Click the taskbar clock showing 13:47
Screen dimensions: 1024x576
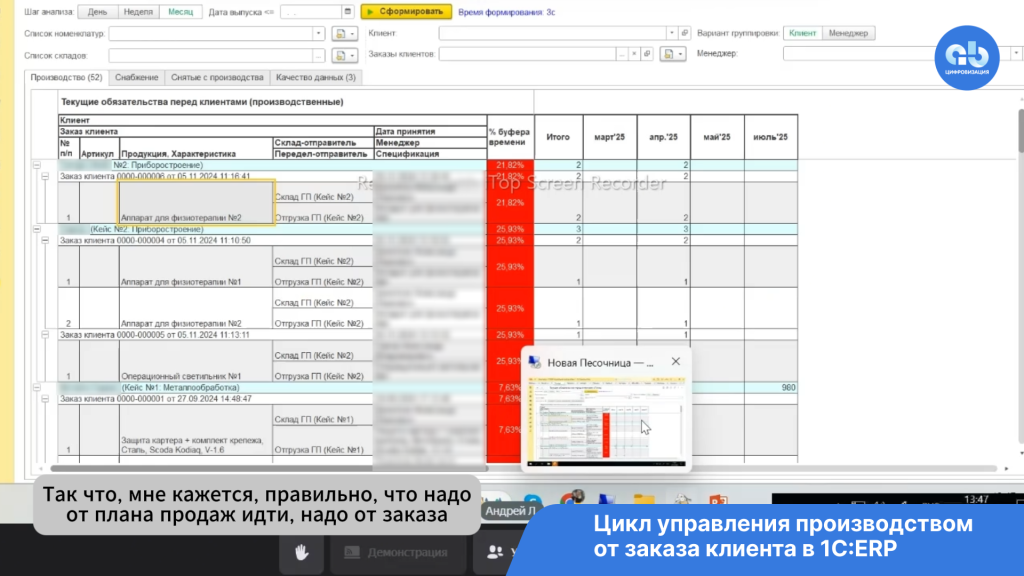coord(976,500)
